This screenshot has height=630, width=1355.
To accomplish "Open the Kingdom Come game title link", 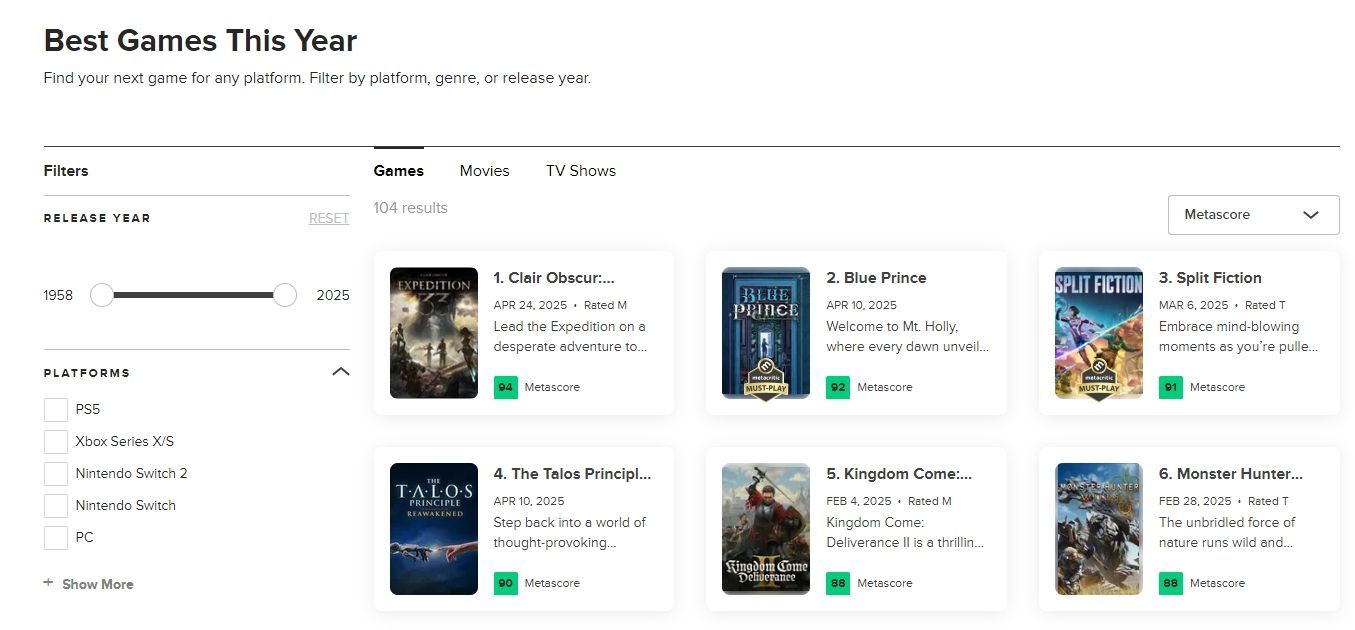I will tap(907, 474).
